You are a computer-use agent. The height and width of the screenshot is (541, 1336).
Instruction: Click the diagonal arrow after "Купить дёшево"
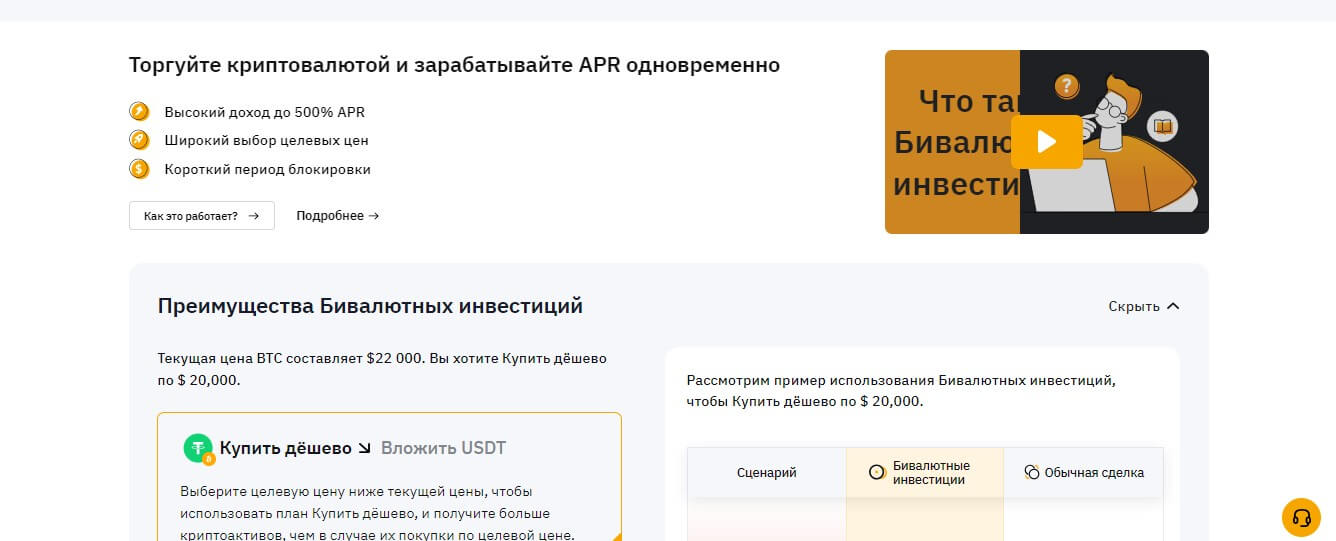[365, 448]
